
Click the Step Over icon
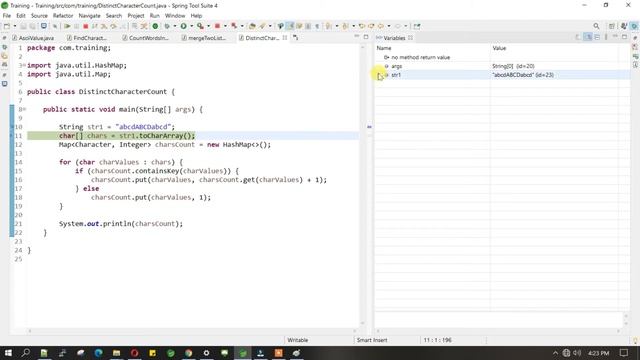pos(113,26)
